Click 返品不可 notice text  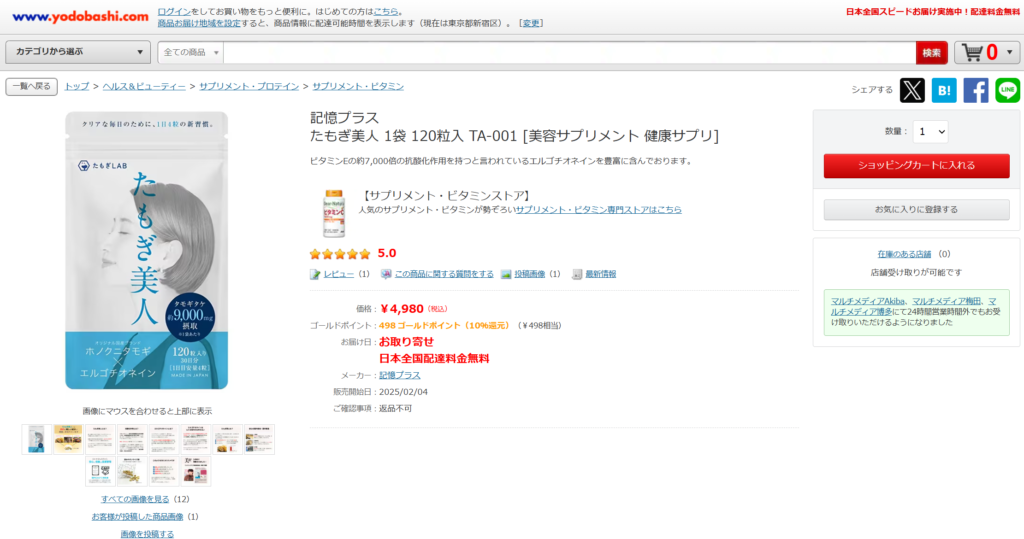tap(395, 408)
